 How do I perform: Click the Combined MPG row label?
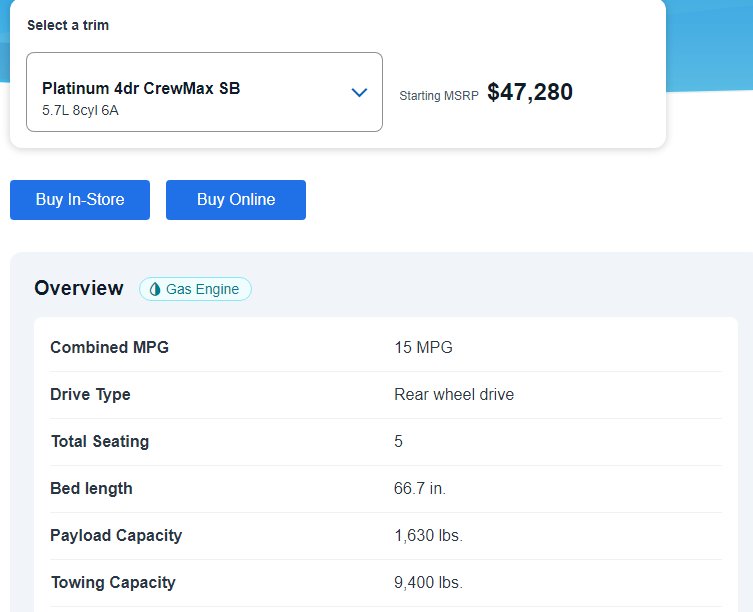pos(109,347)
